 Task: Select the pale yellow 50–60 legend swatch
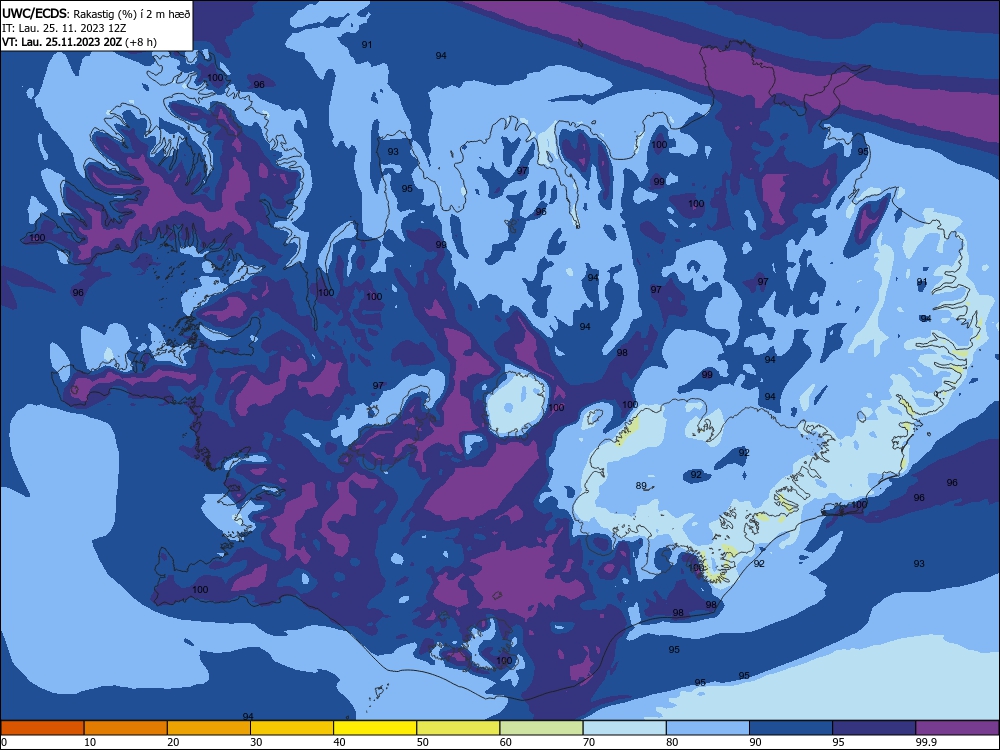458,728
